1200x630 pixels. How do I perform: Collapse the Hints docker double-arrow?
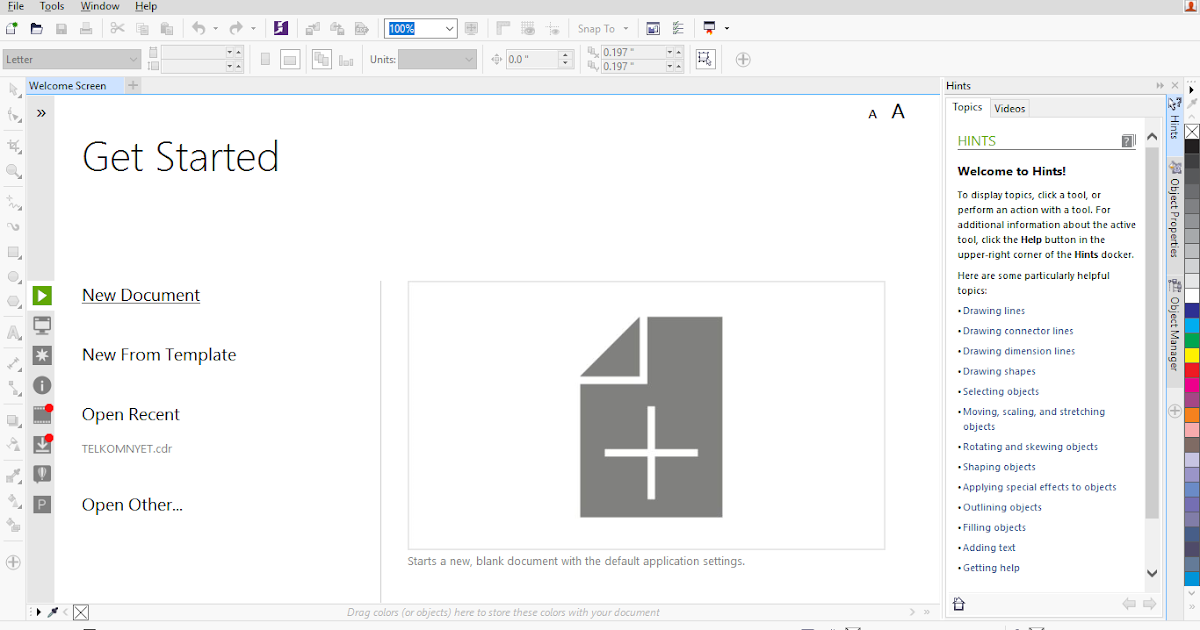[1160, 86]
